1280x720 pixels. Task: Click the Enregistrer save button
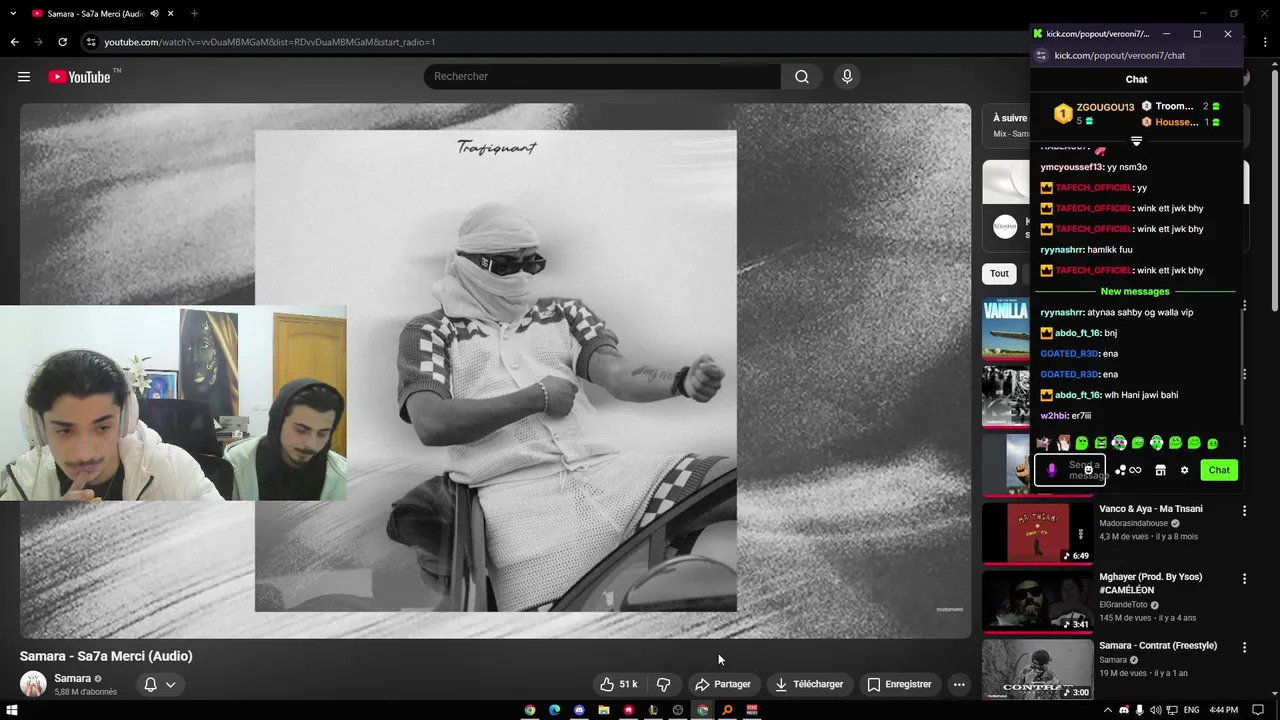[x=899, y=684]
